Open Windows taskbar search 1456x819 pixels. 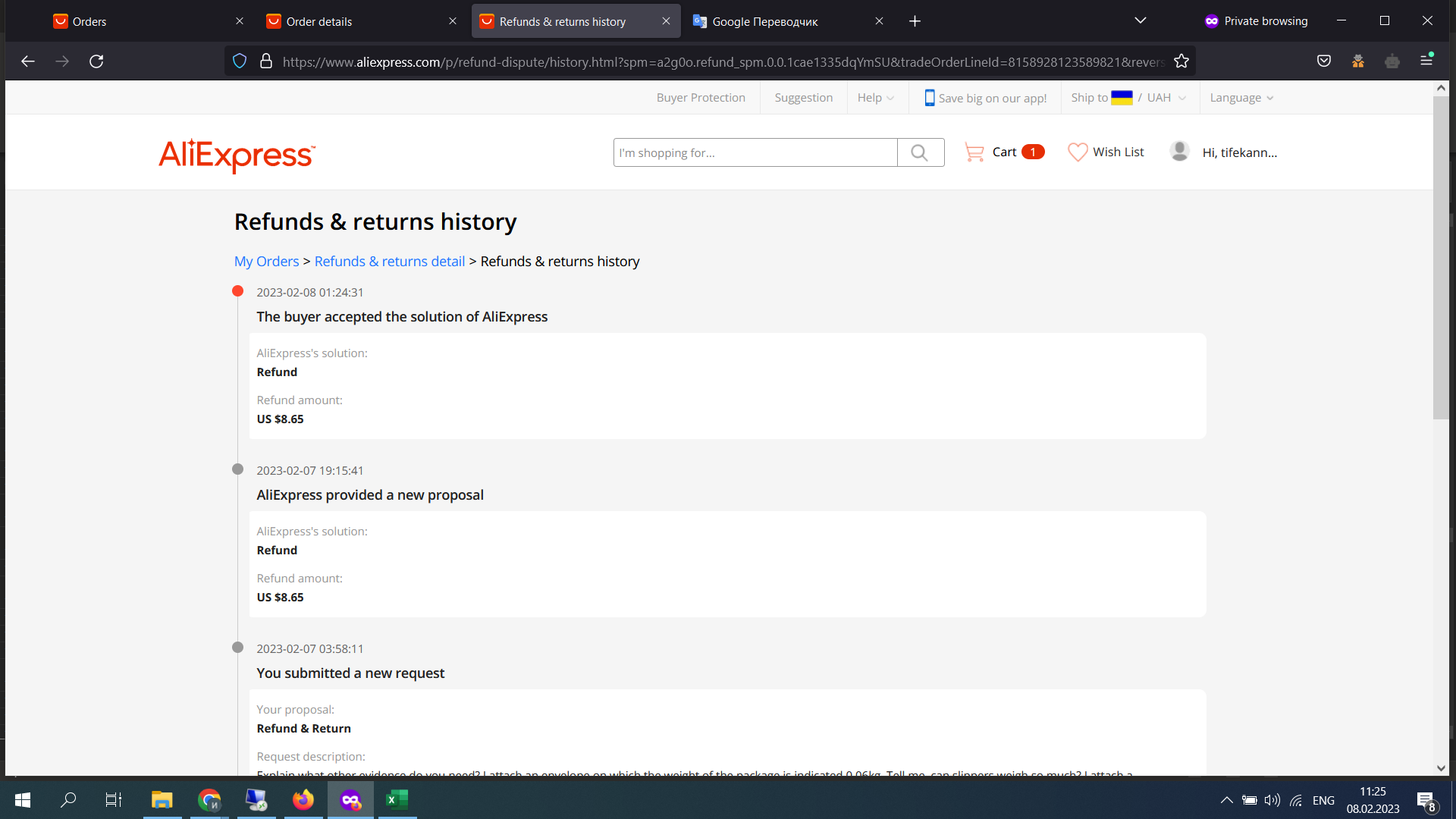click(68, 800)
